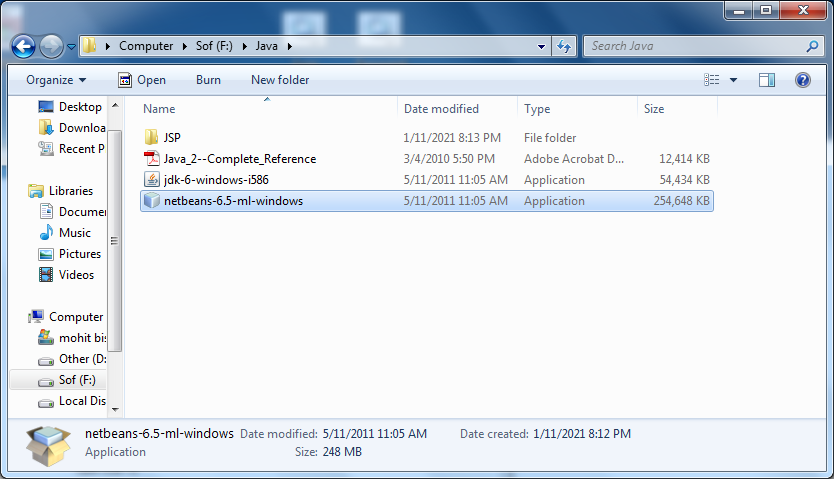Click the Adobe Acrobat D... type cell
834x479 pixels.
(x=574, y=159)
